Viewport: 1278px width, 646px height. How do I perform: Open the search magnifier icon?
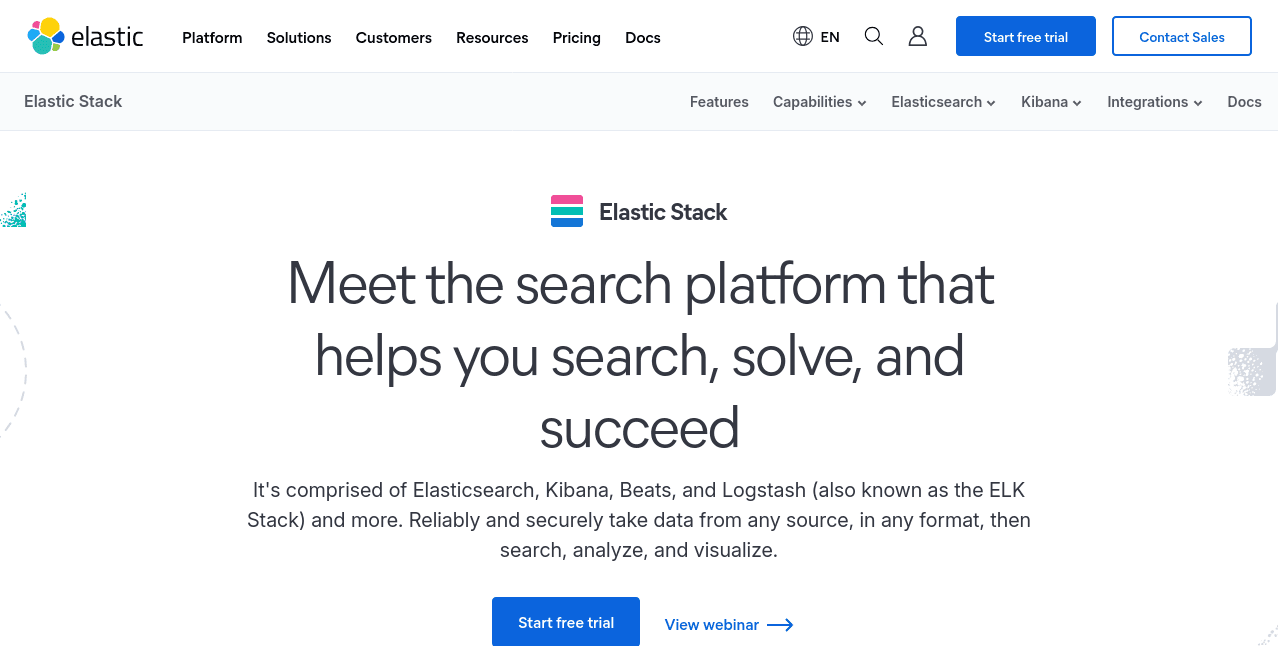click(874, 36)
